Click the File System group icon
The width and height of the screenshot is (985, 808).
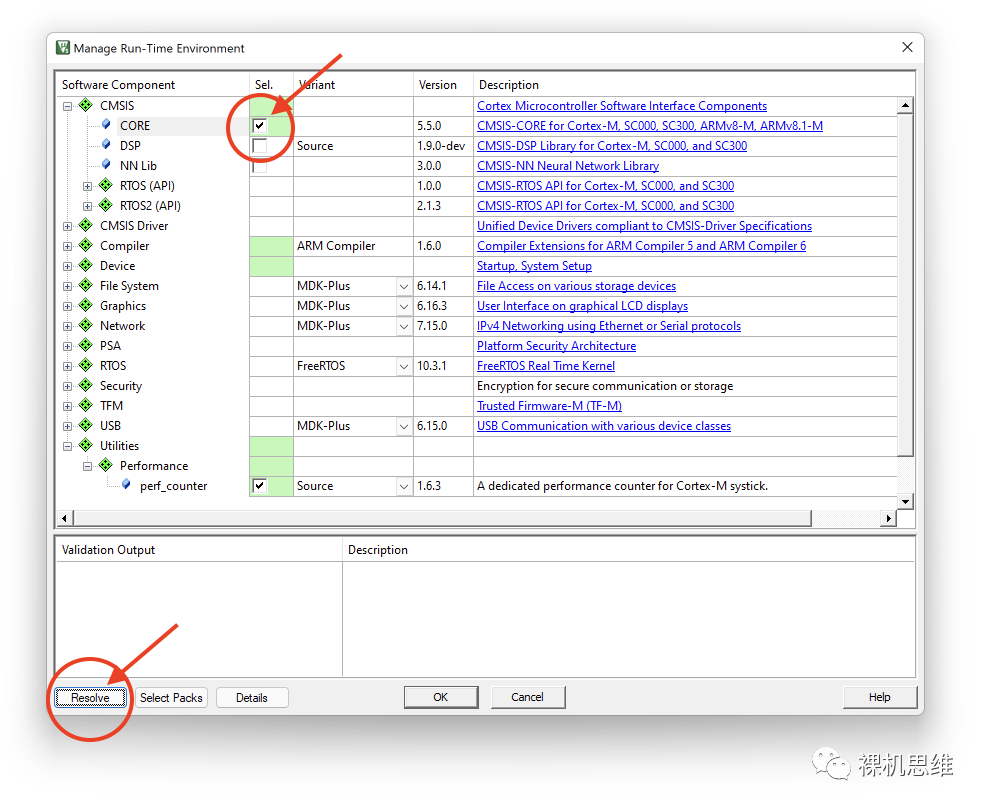(85, 285)
